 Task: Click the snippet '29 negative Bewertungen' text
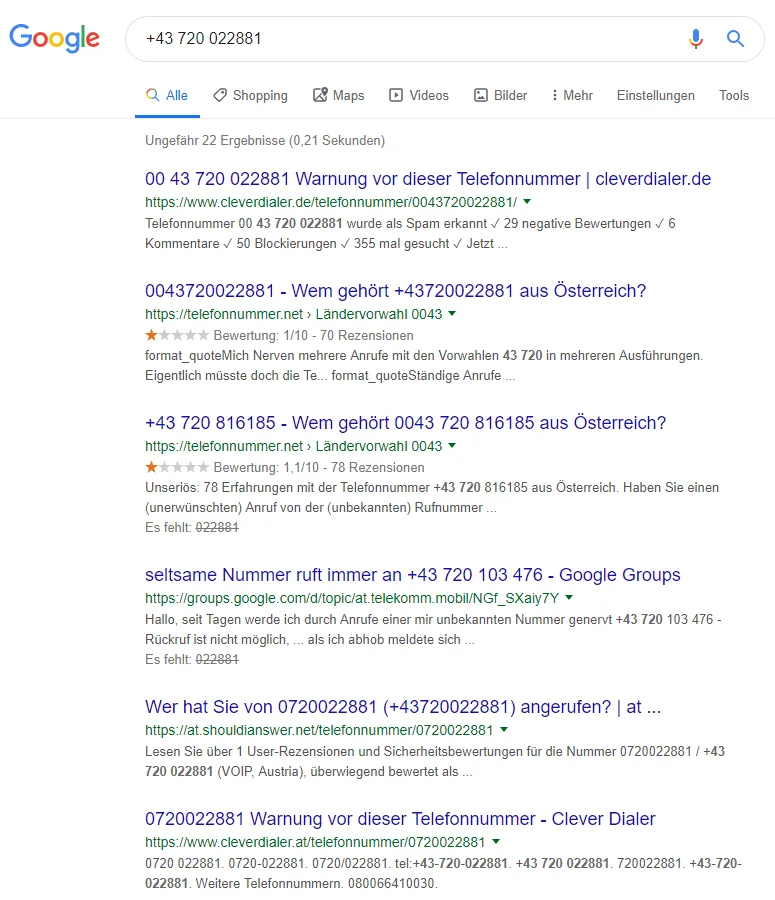pyautogui.click(x=577, y=223)
